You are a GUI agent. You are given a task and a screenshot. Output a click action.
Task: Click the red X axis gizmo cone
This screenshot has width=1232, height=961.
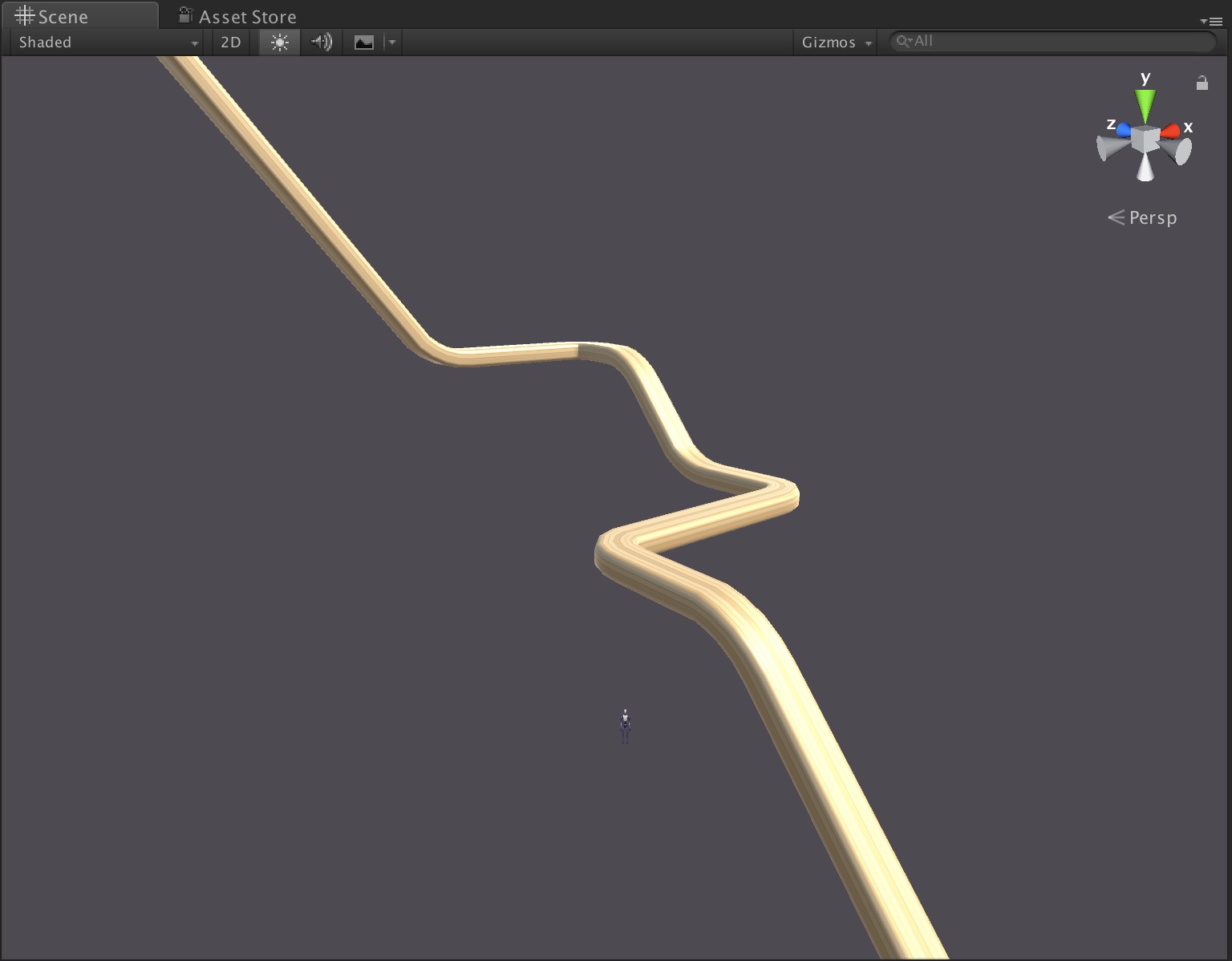coord(1171,131)
